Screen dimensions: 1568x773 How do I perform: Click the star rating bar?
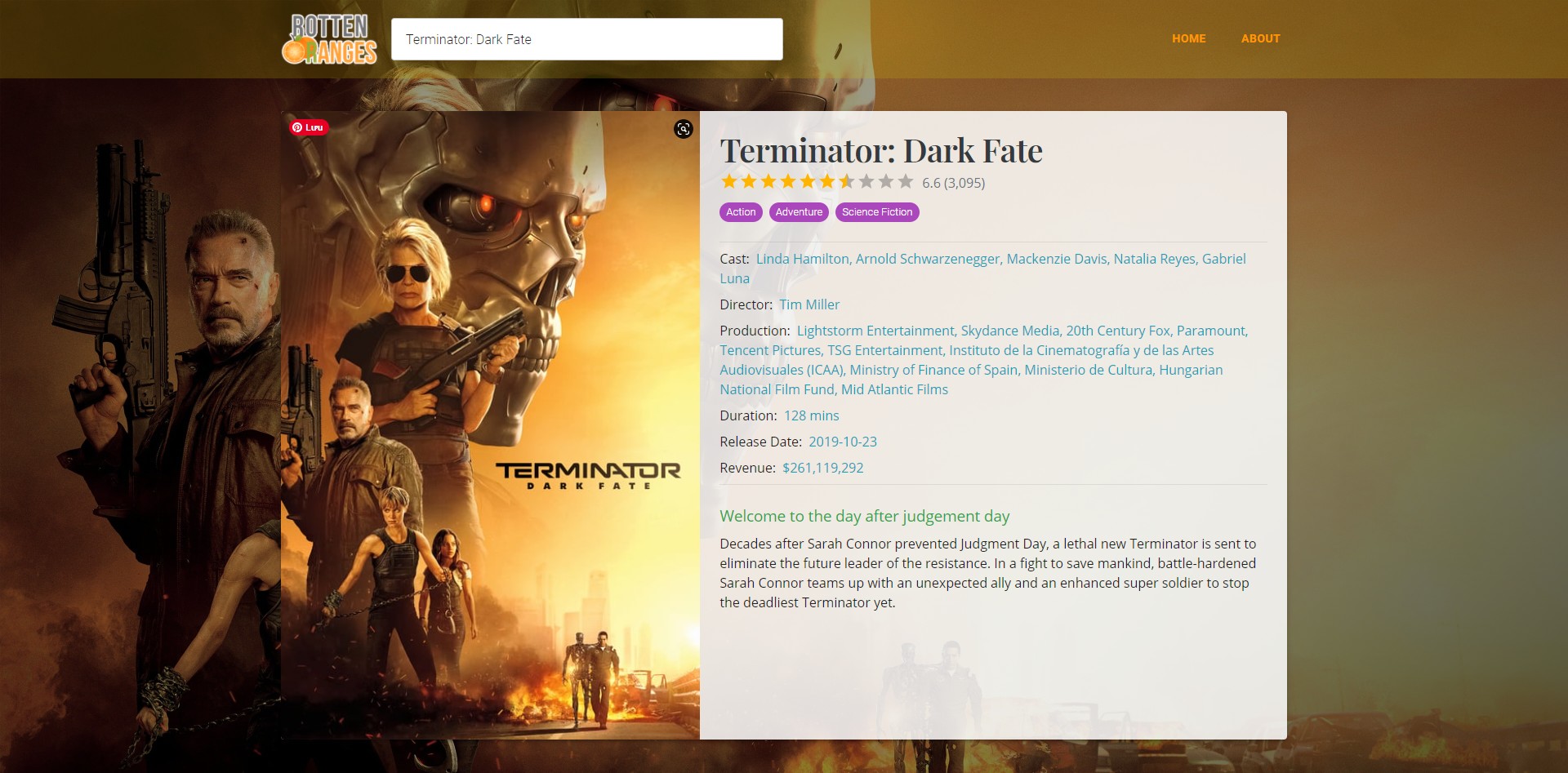click(817, 182)
